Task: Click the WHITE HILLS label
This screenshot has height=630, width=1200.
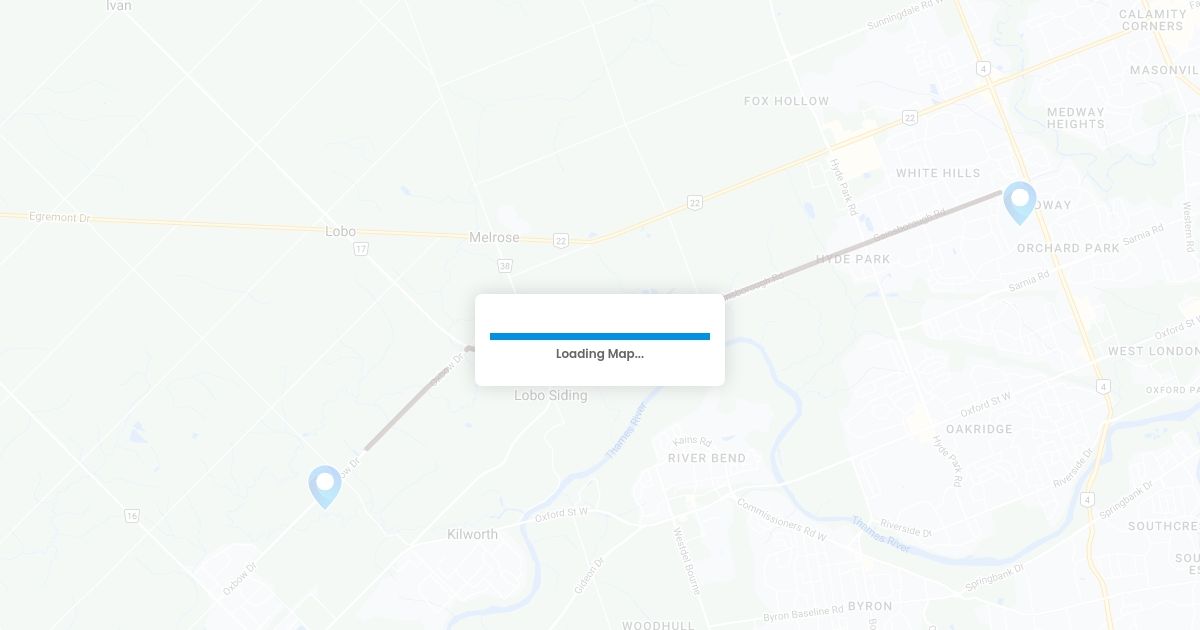Action: [938, 173]
